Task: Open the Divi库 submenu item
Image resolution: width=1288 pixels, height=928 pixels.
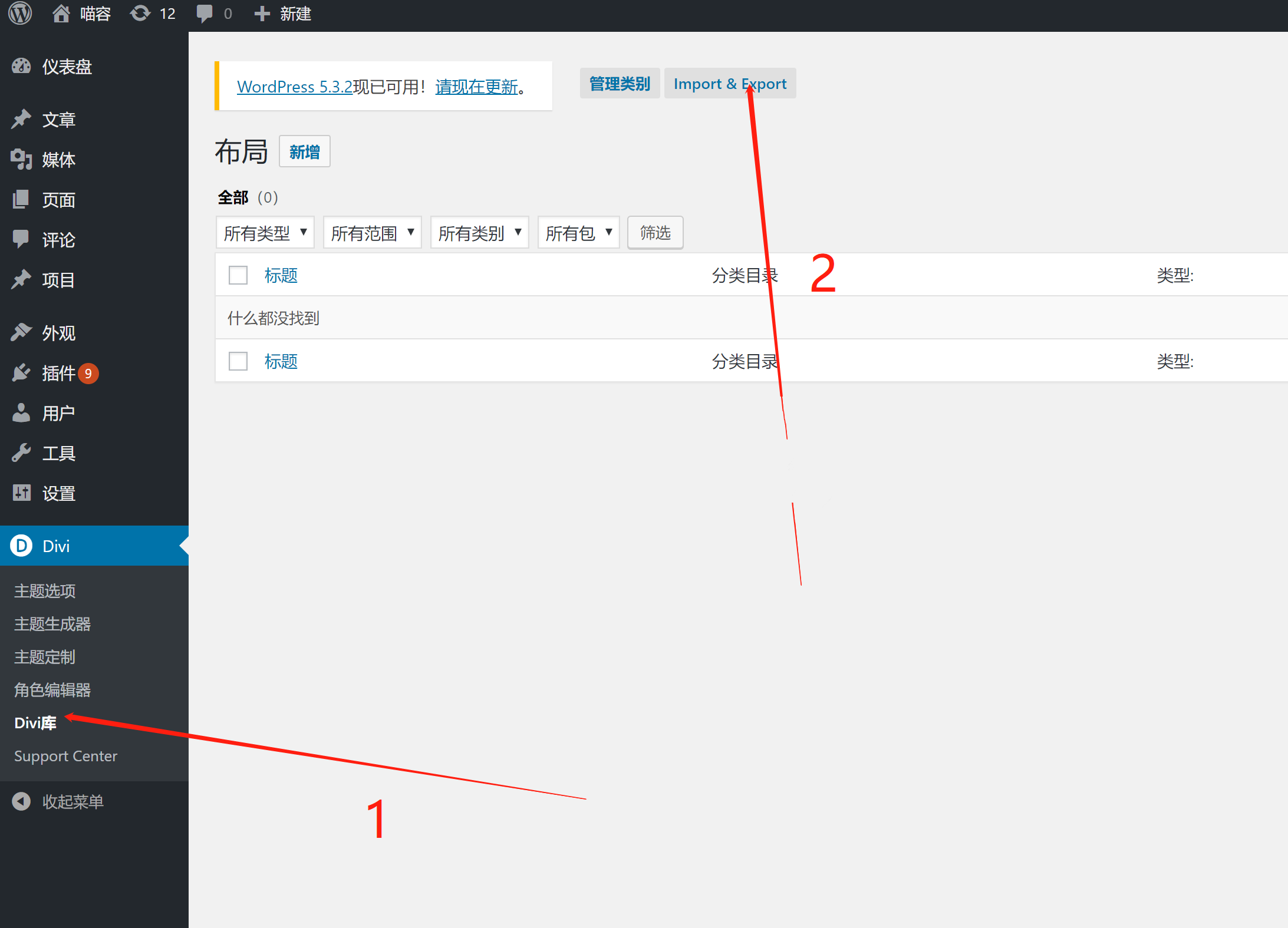Action: tap(34, 722)
